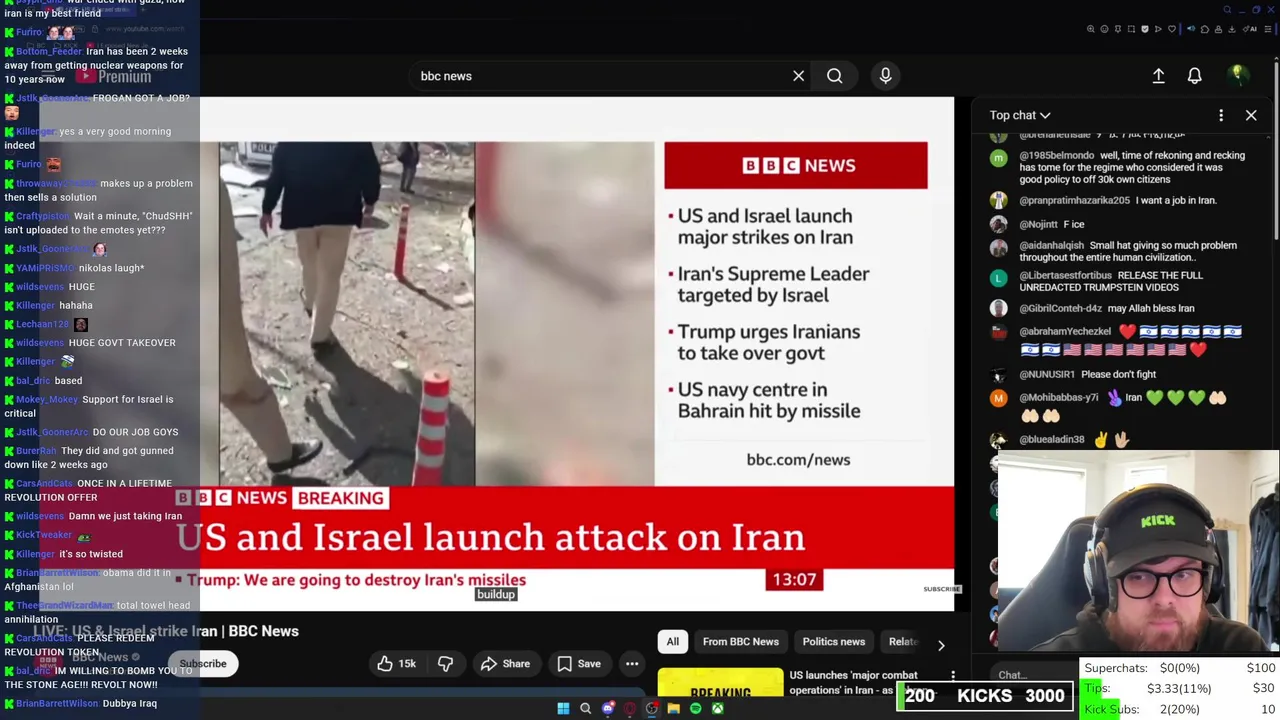
Task: Open the Windows Start menu
Action: point(563,708)
